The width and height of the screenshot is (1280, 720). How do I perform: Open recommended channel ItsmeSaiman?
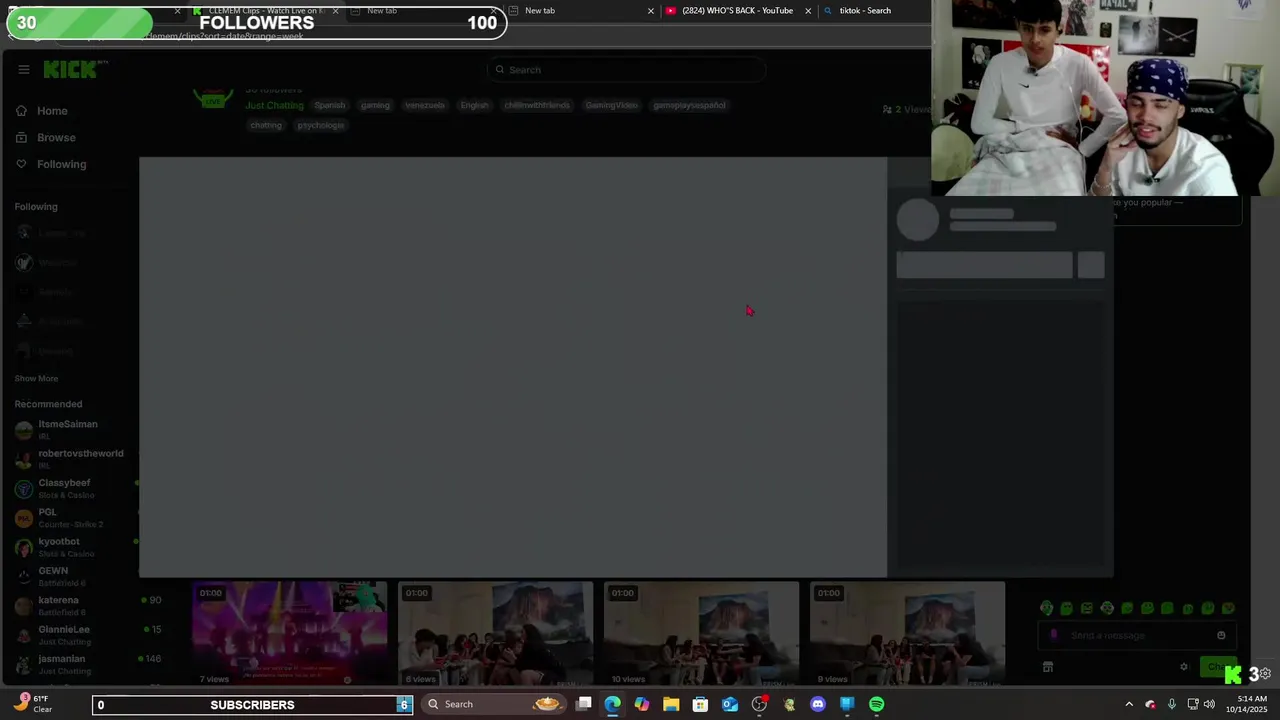[68, 430]
